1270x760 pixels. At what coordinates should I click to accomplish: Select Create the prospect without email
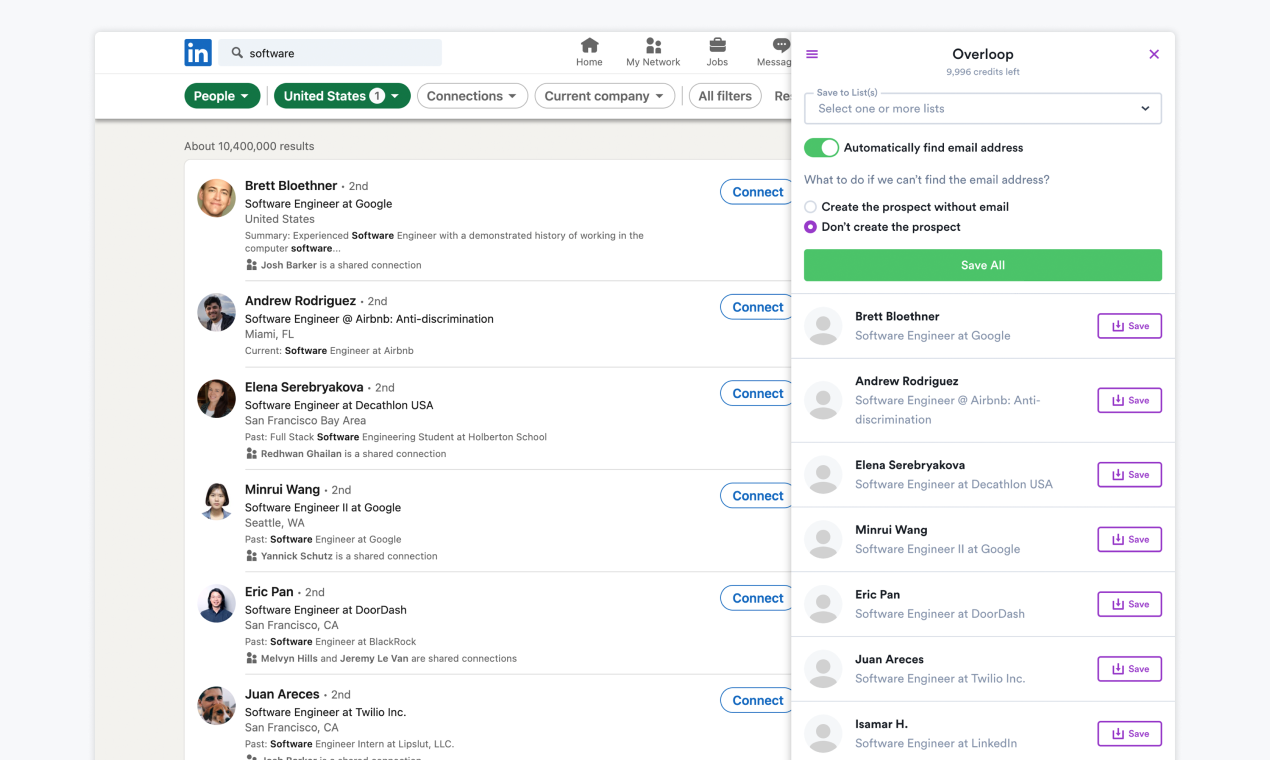click(x=810, y=207)
